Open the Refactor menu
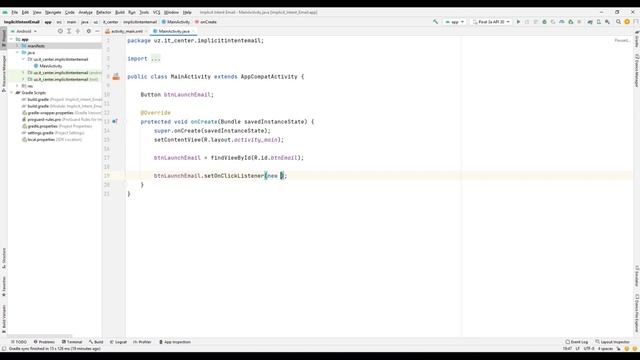 tap(104, 12)
